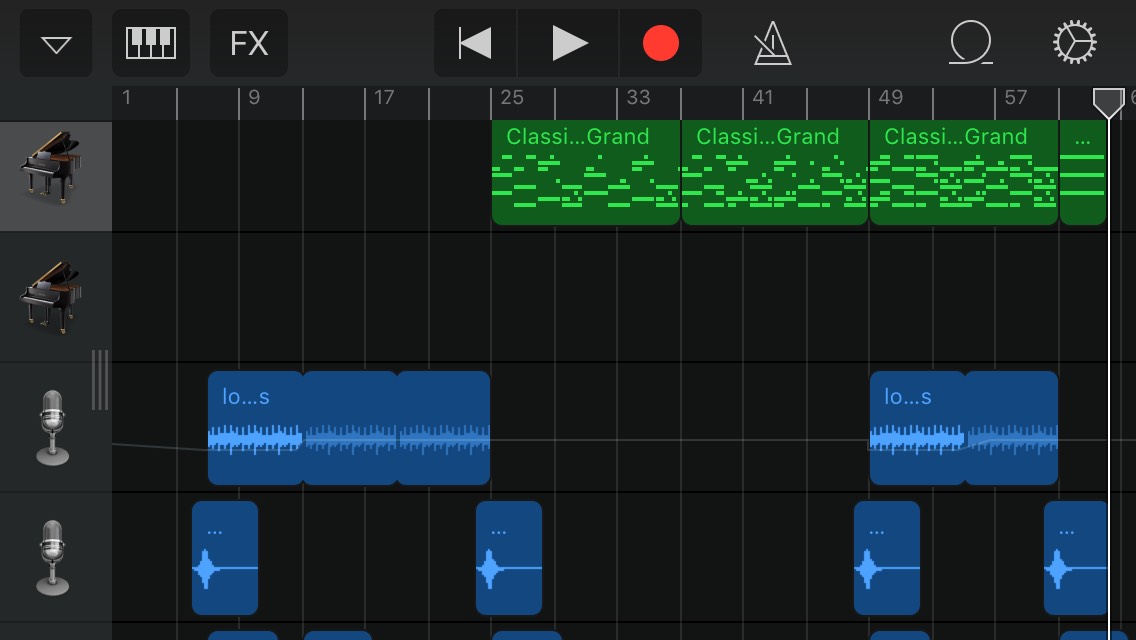This screenshot has width=1136, height=640.
Task: Tap bar 17 on the ruler
Action: [384, 98]
